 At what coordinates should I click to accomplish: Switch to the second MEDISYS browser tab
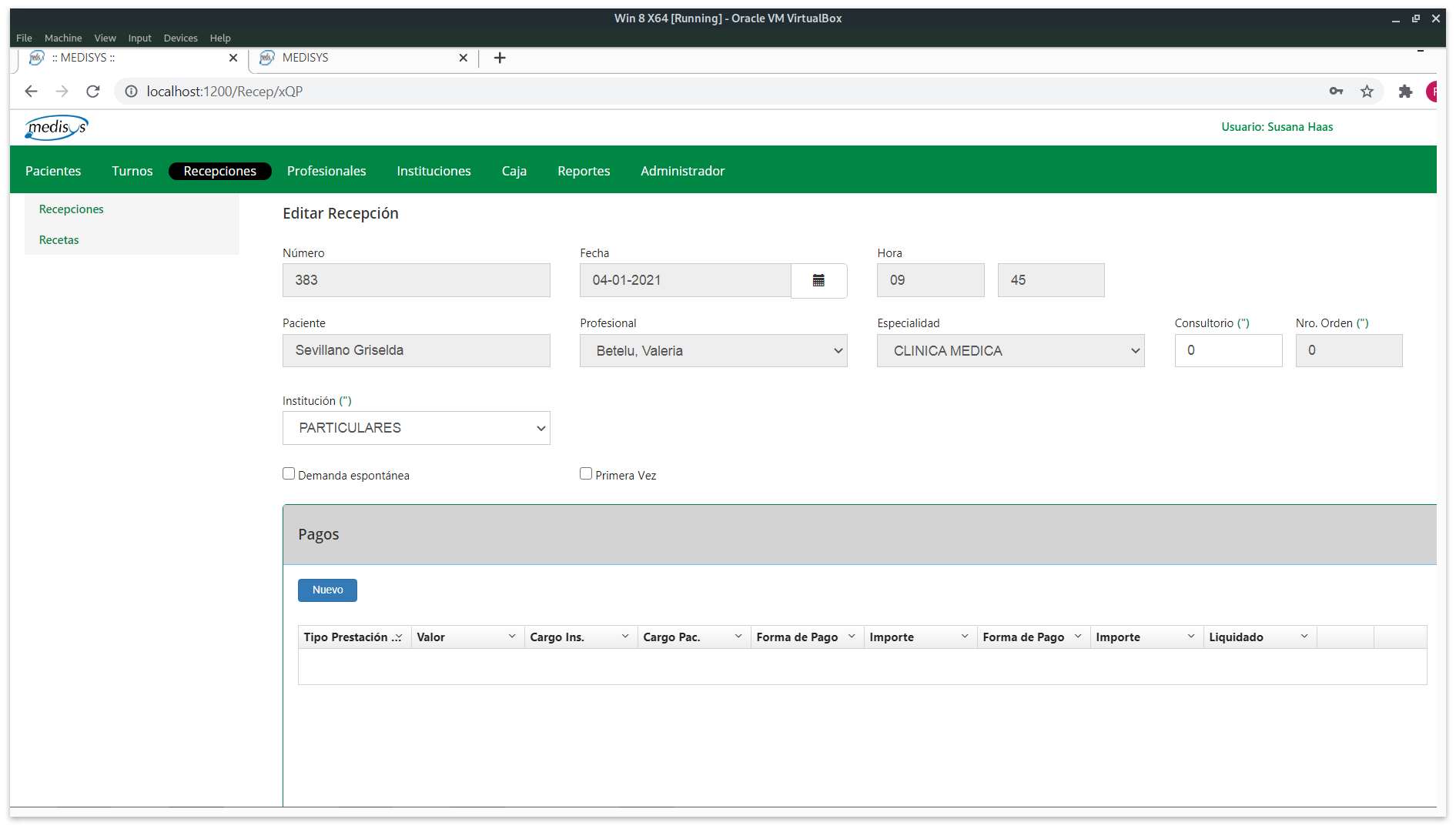[x=362, y=58]
